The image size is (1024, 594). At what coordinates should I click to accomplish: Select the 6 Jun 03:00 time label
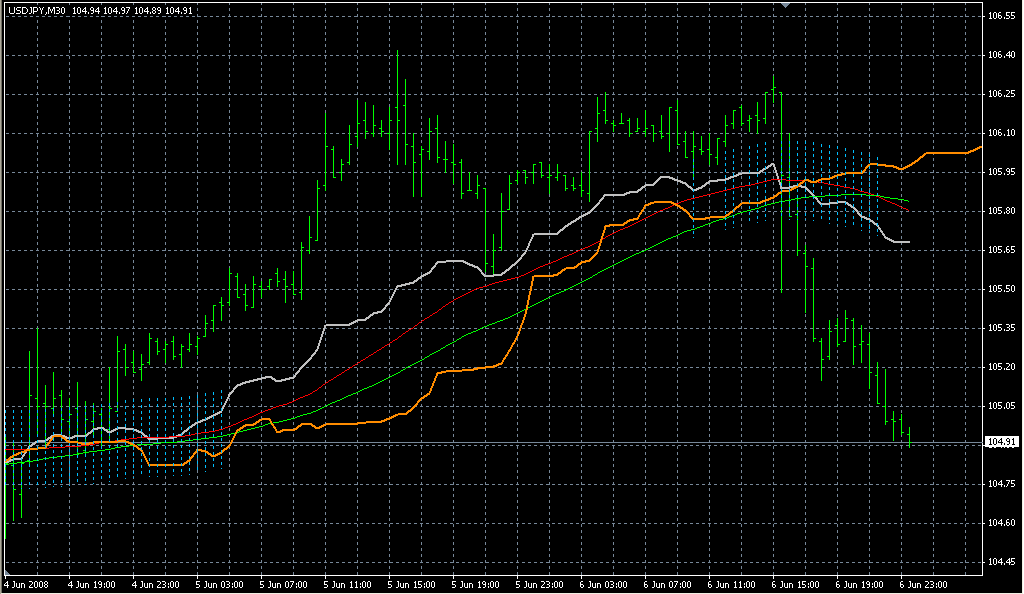point(605,584)
